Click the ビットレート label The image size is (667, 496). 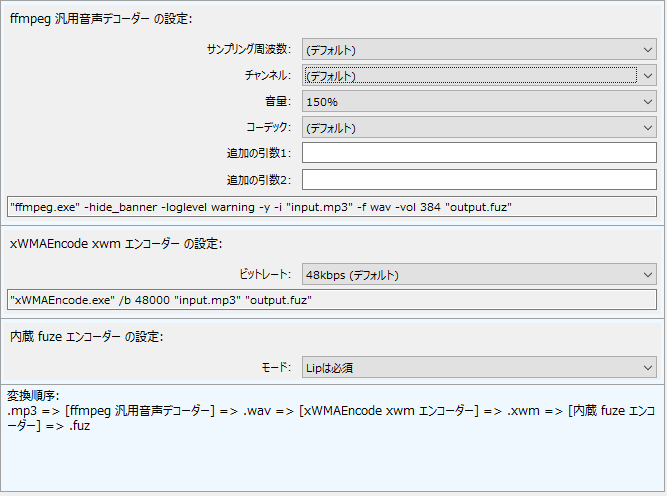265,275
